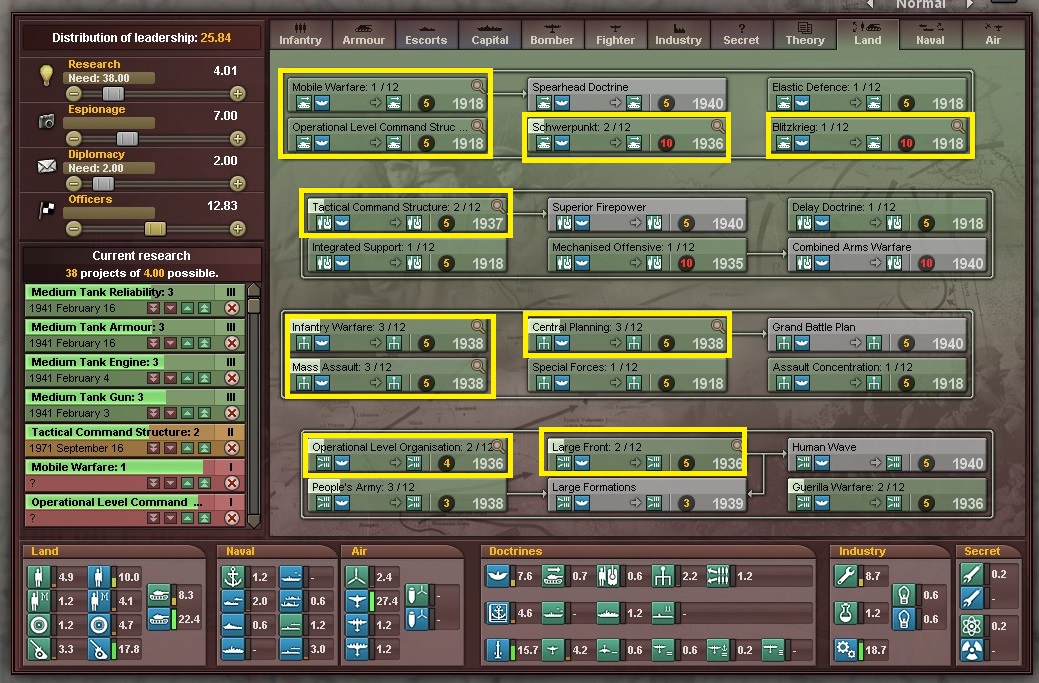The width and height of the screenshot is (1039, 683).
Task: Click the Diplomacy slider handle
Action: [x=103, y=184]
